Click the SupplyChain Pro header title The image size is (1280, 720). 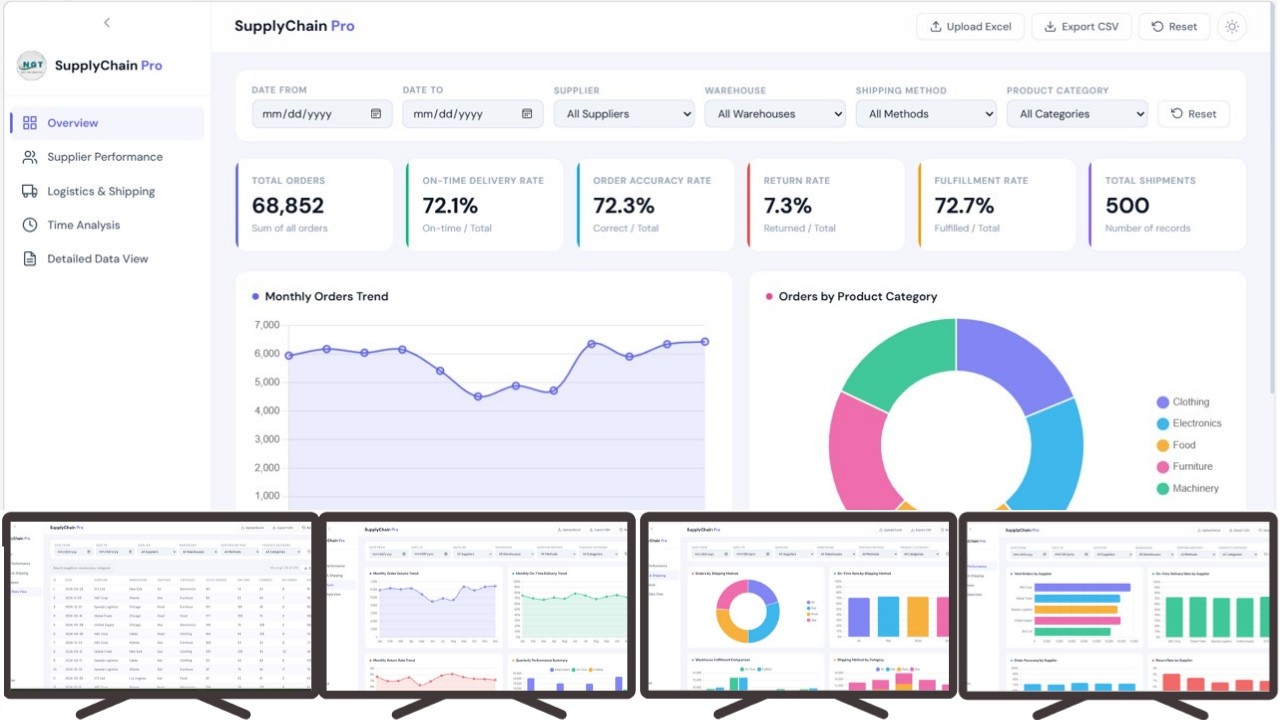pos(294,26)
